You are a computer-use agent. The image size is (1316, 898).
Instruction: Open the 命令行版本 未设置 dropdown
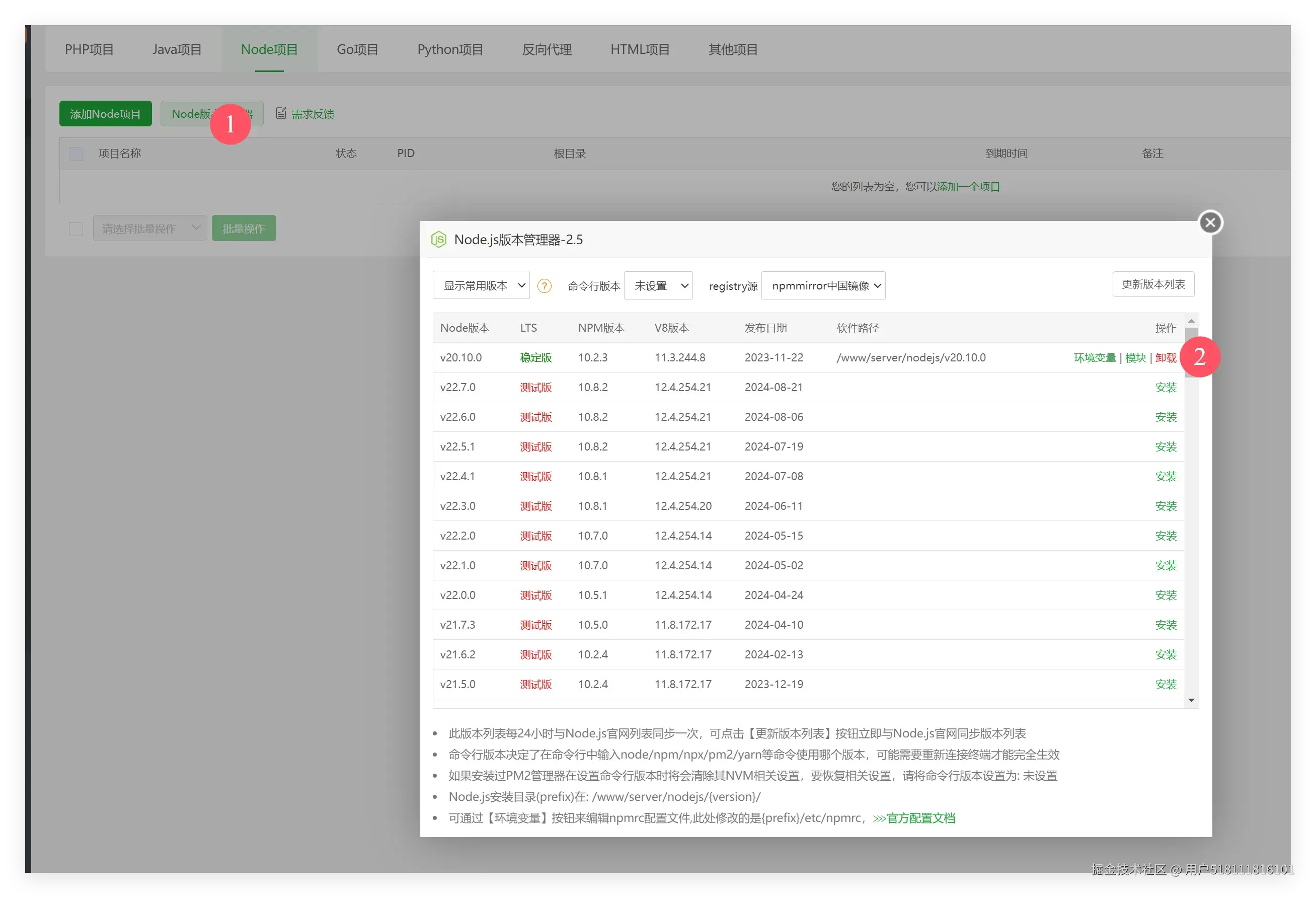(x=659, y=285)
